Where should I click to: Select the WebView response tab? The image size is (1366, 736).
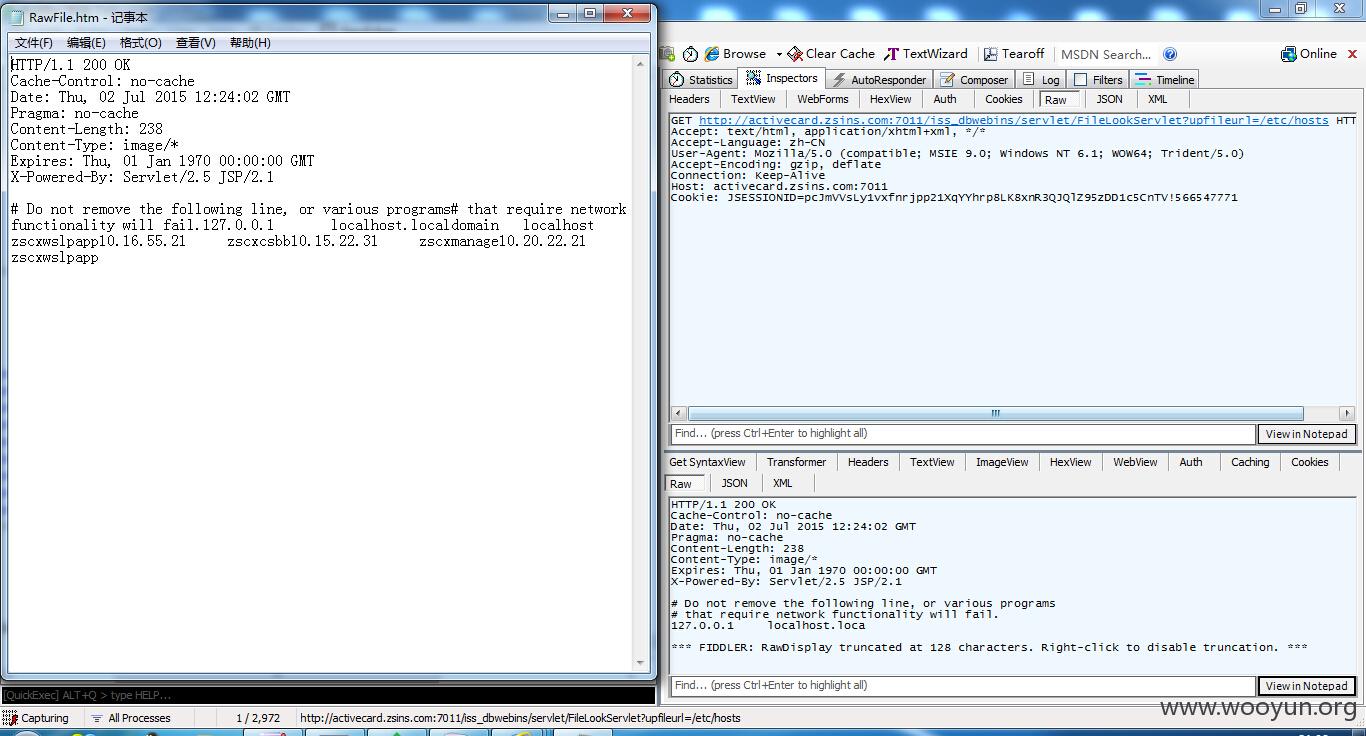[x=1135, y=462]
